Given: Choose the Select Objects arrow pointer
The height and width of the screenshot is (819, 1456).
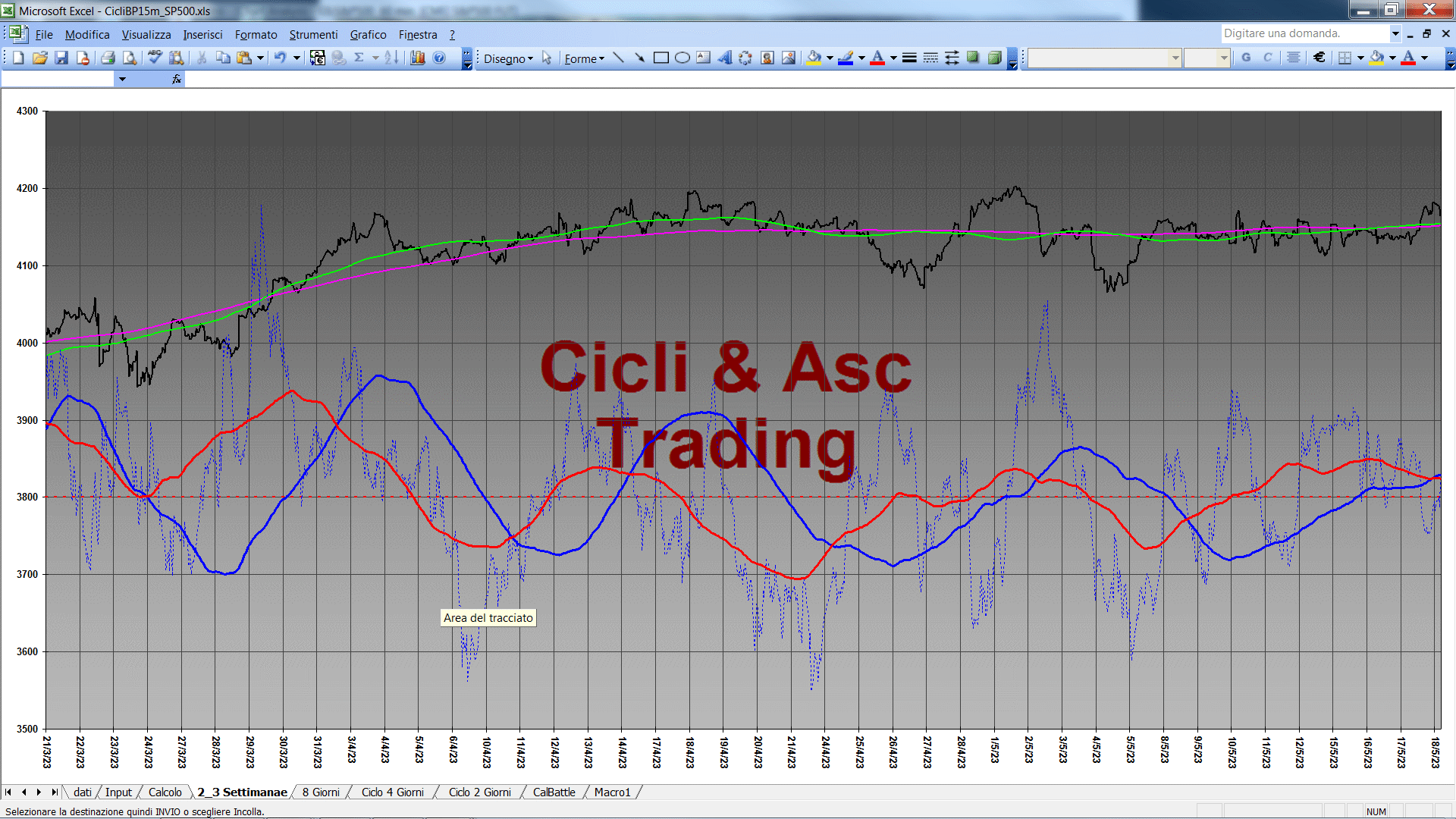Looking at the screenshot, I should tap(547, 58).
